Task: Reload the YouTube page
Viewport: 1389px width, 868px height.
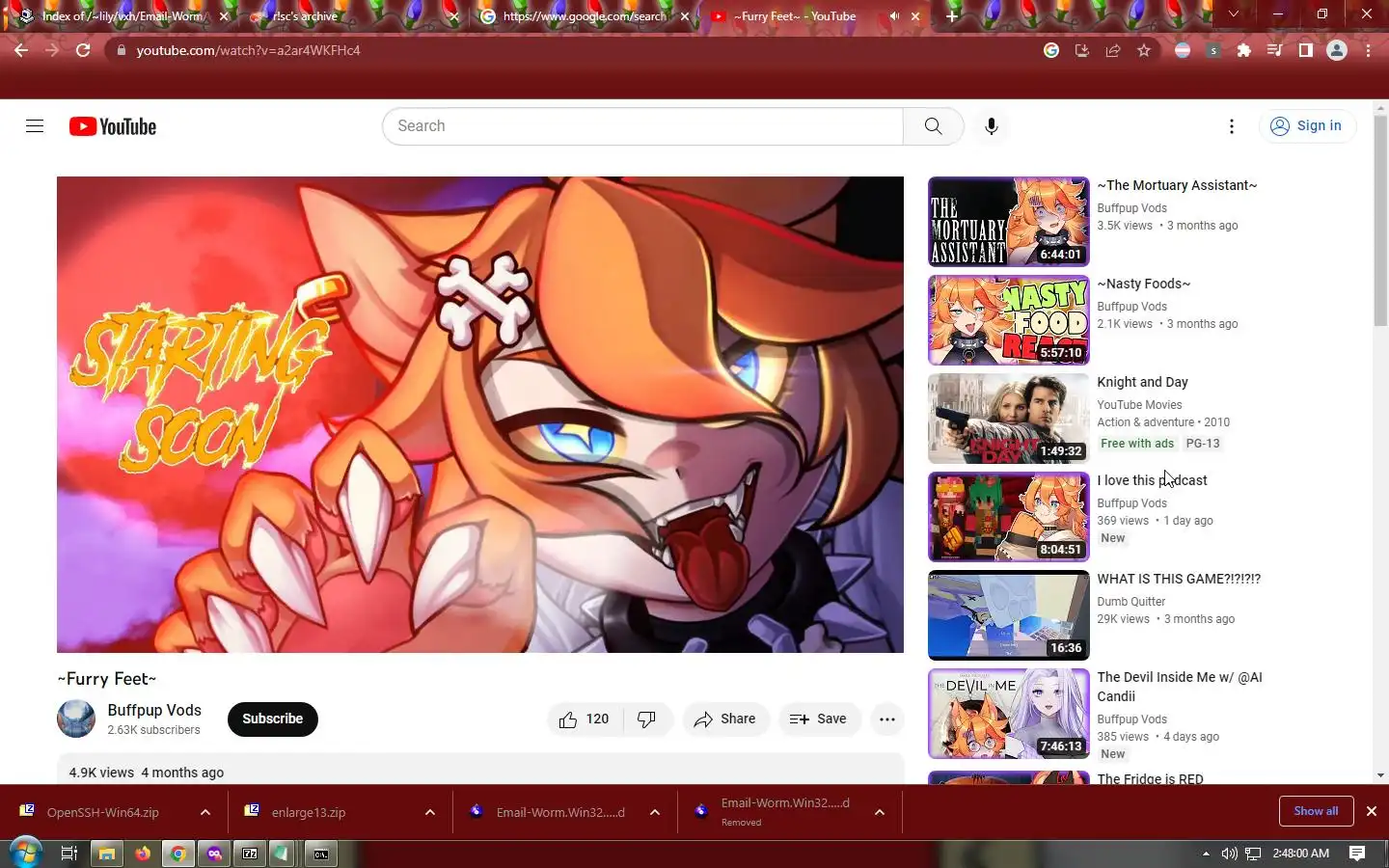Action: [x=83, y=50]
